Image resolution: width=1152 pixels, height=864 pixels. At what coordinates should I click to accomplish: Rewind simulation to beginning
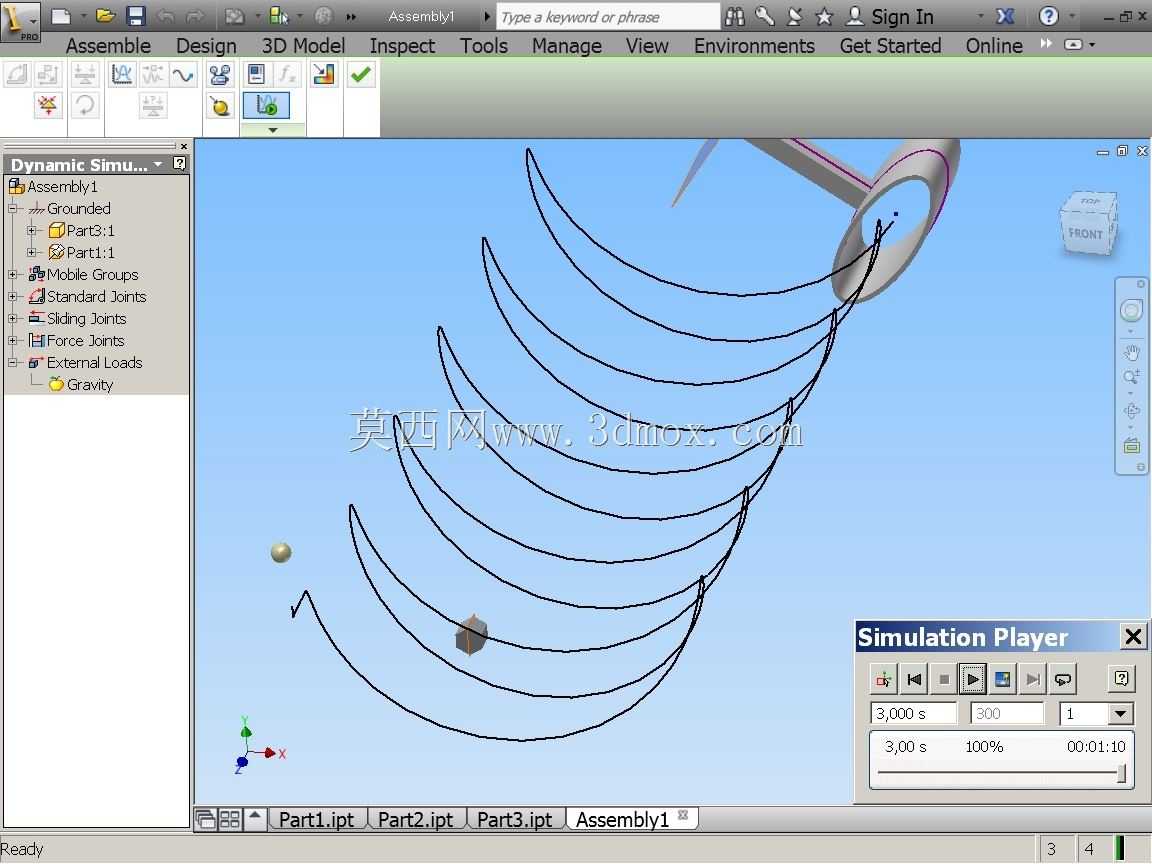914,679
